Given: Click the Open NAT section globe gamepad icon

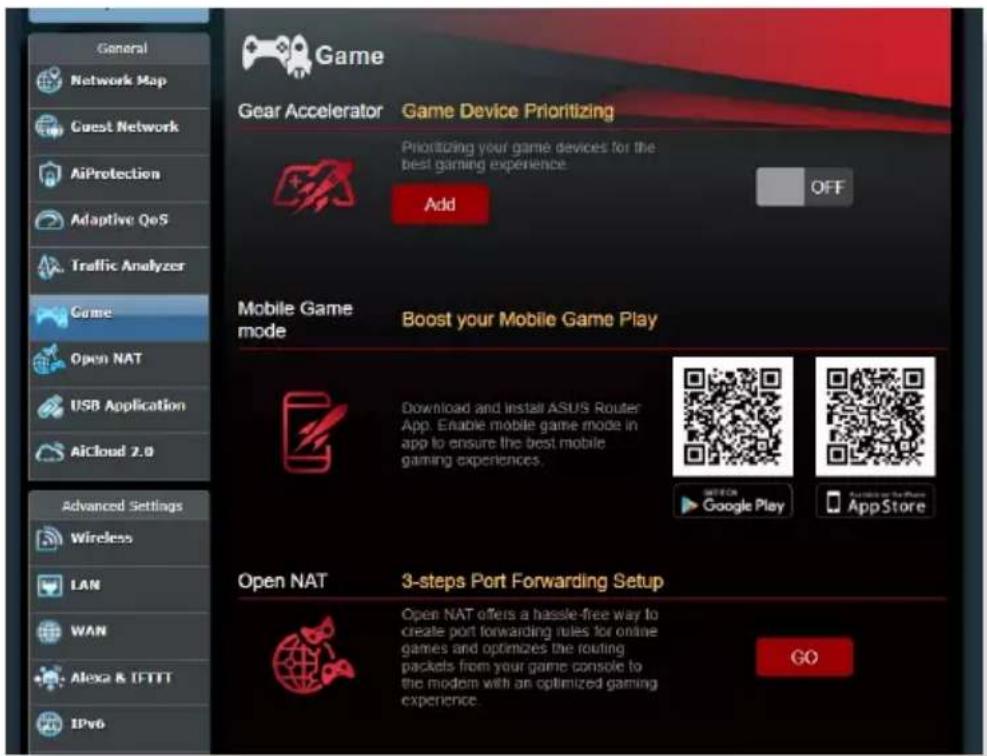Looking at the screenshot, I should (313, 655).
